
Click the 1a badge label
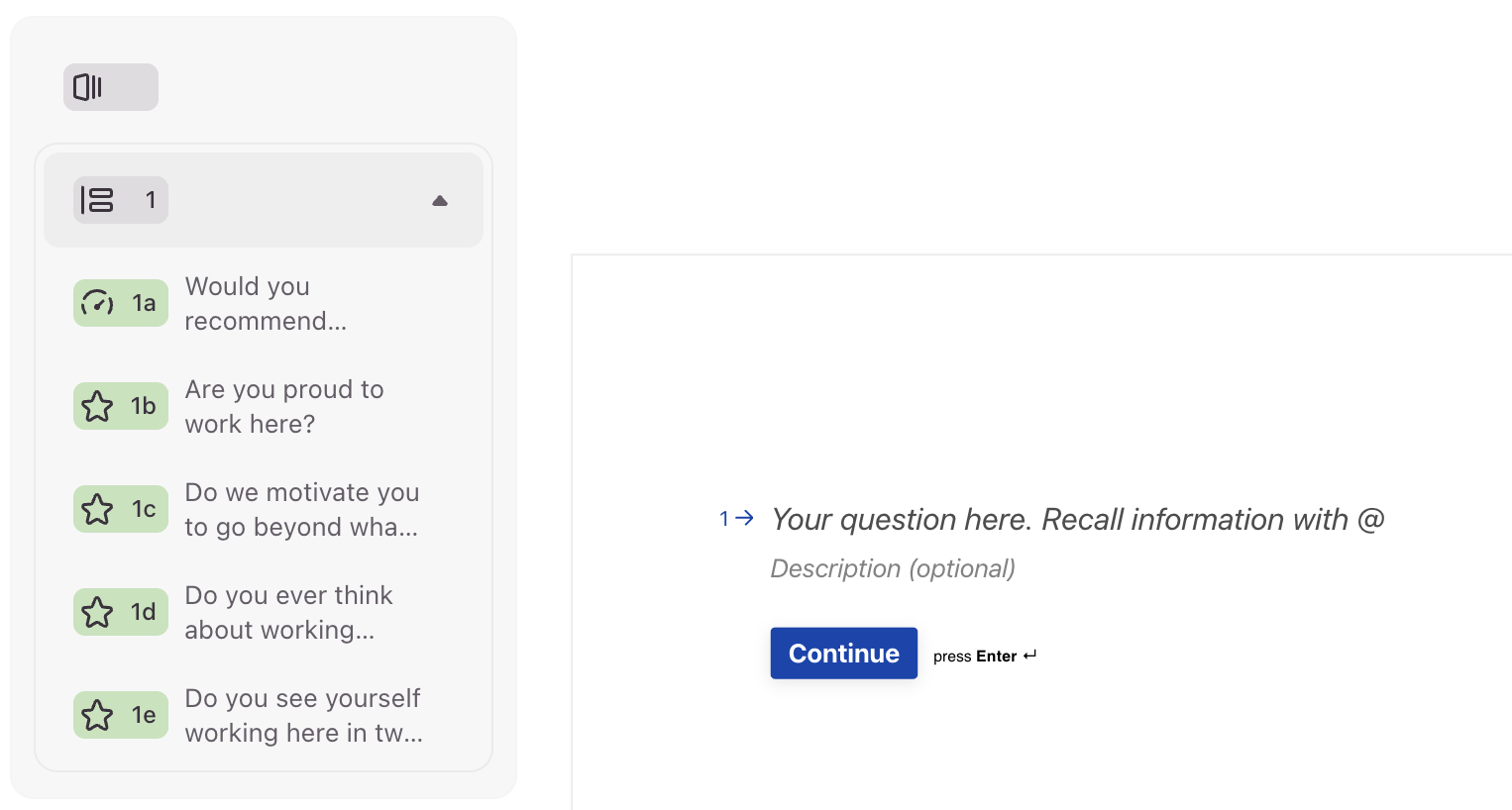[x=144, y=303]
